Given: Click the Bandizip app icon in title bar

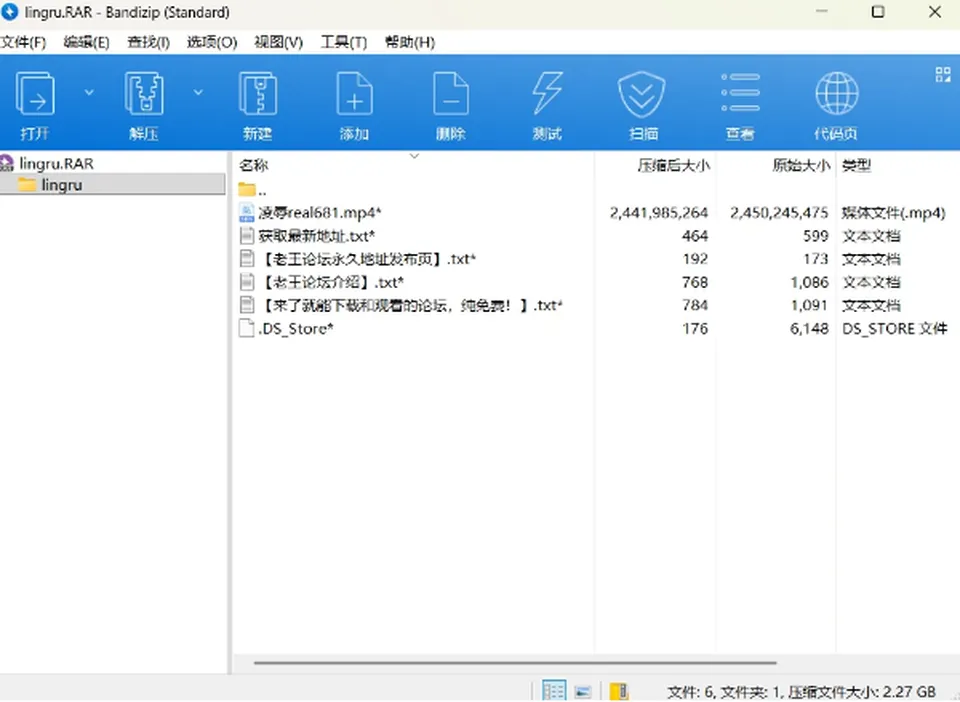Looking at the screenshot, I should 9,12.
